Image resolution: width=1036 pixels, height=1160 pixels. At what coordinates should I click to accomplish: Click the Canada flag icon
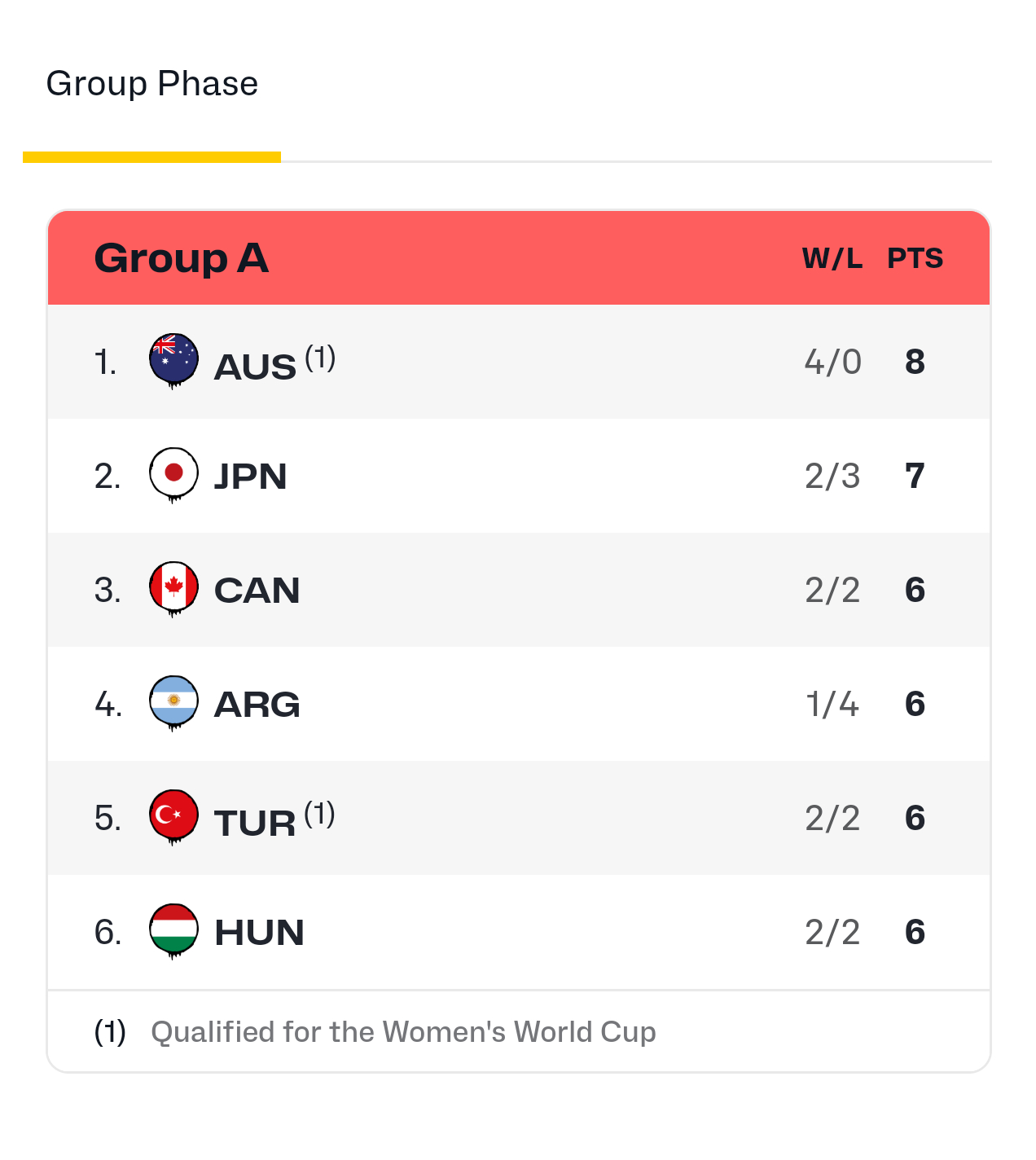[x=173, y=587]
